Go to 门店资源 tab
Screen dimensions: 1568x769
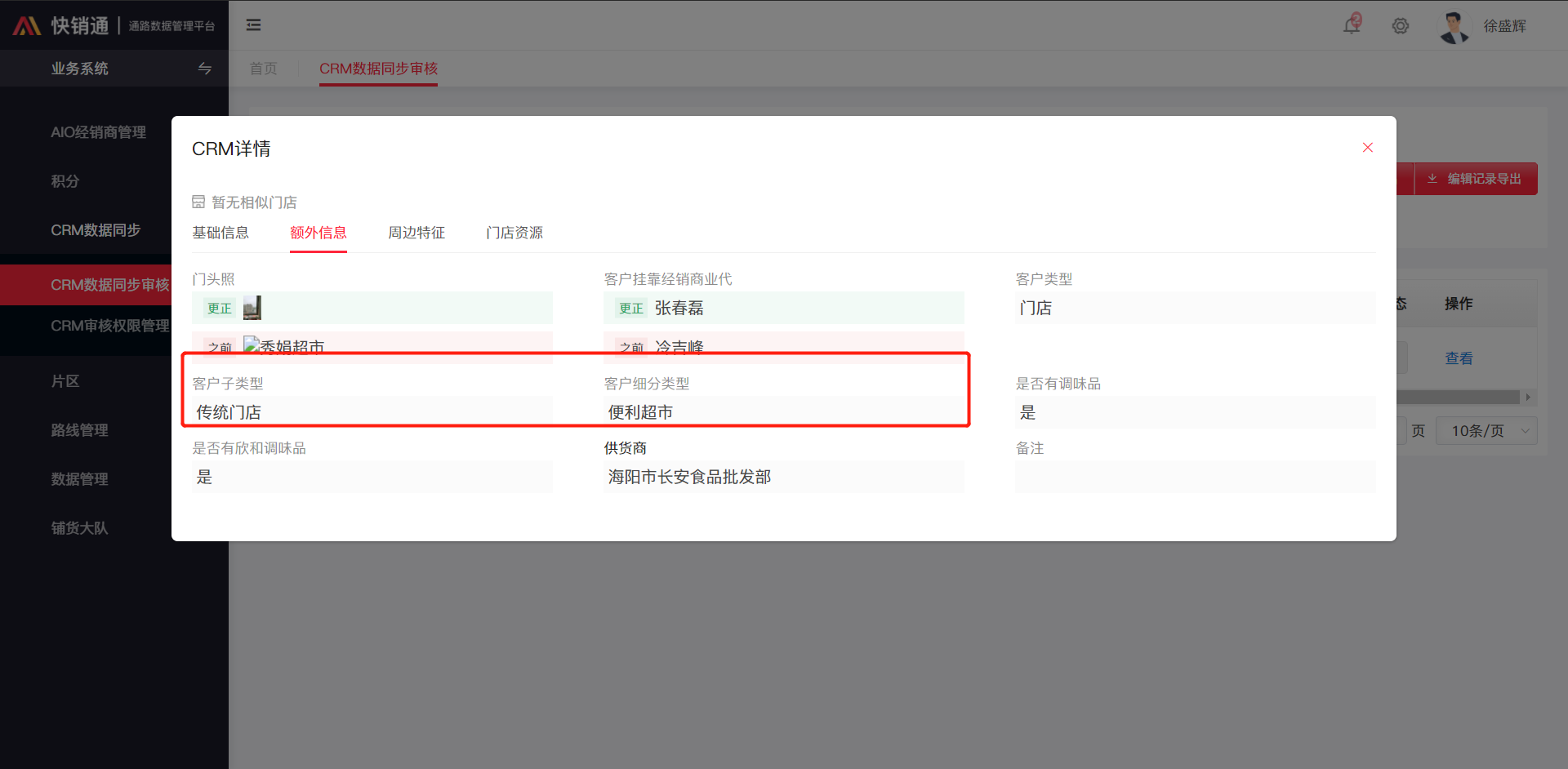[514, 233]
